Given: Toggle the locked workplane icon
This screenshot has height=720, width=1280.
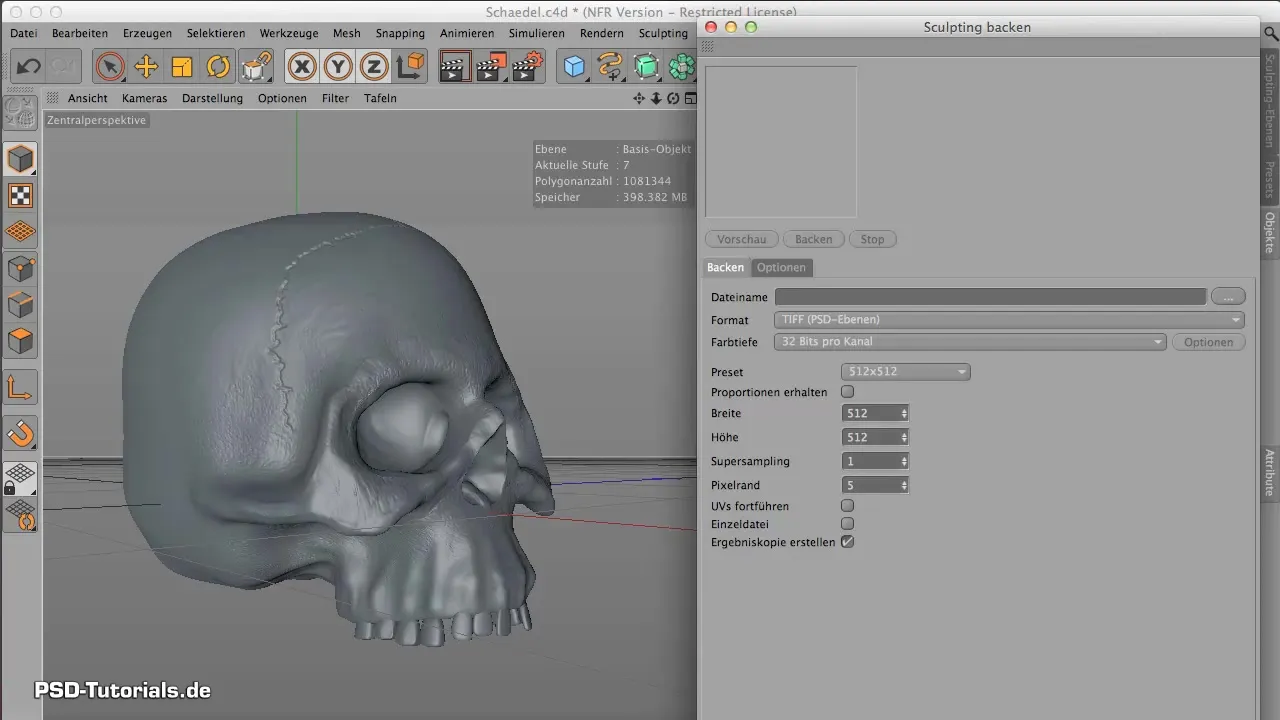Looking at the screenshot, I should pos(20,478).
